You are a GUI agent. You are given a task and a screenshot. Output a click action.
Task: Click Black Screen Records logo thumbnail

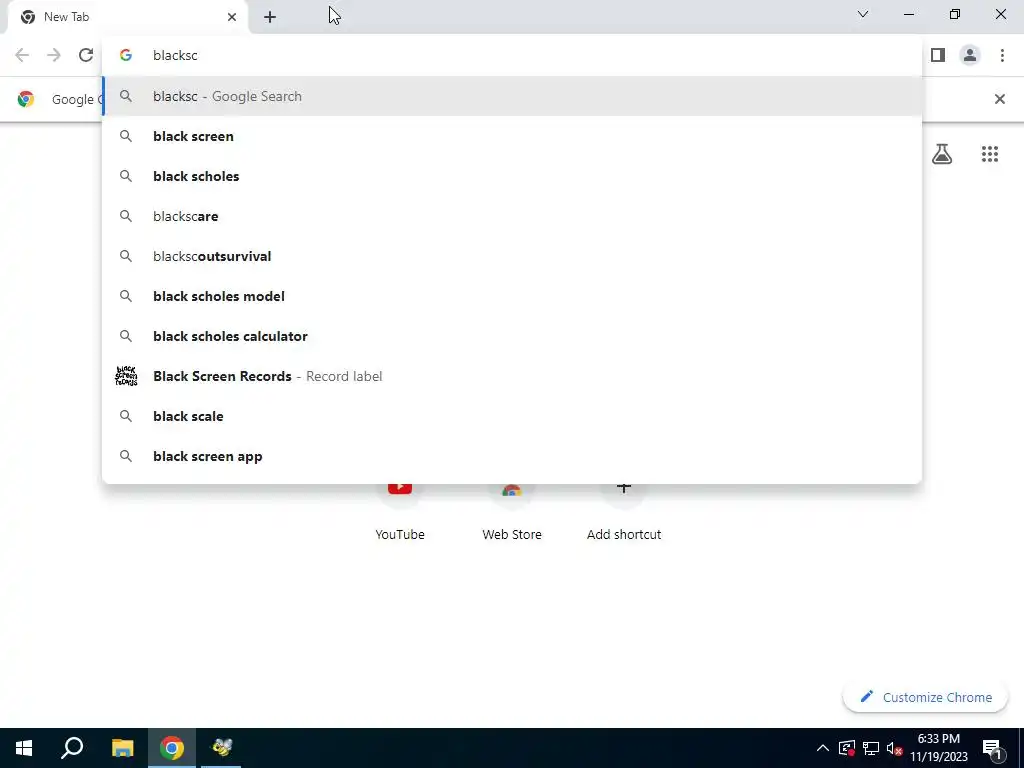coord(126,376)
